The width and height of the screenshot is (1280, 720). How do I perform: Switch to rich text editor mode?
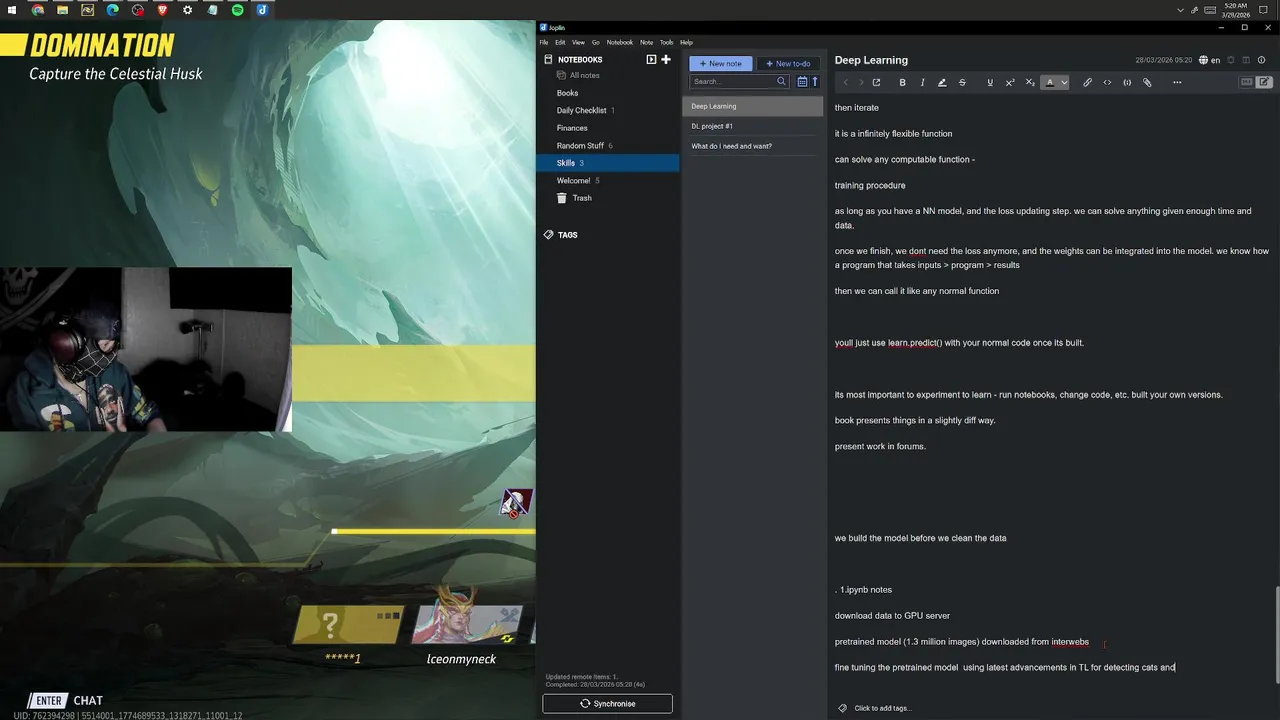pos(1264,82)
